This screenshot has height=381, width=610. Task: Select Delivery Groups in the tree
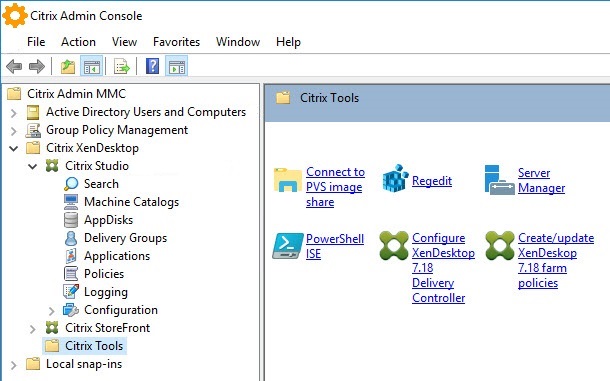pyautogui.click(x=125, y=238)
